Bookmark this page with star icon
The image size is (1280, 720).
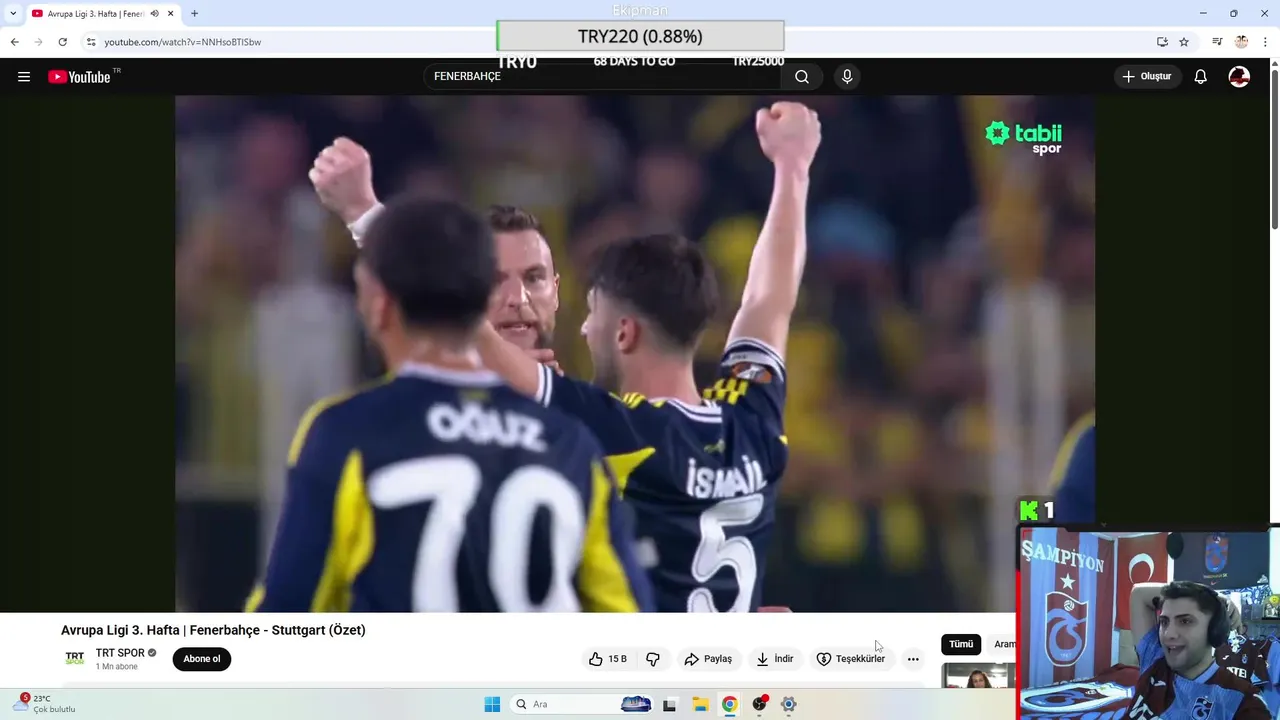tap(1184, 42)
